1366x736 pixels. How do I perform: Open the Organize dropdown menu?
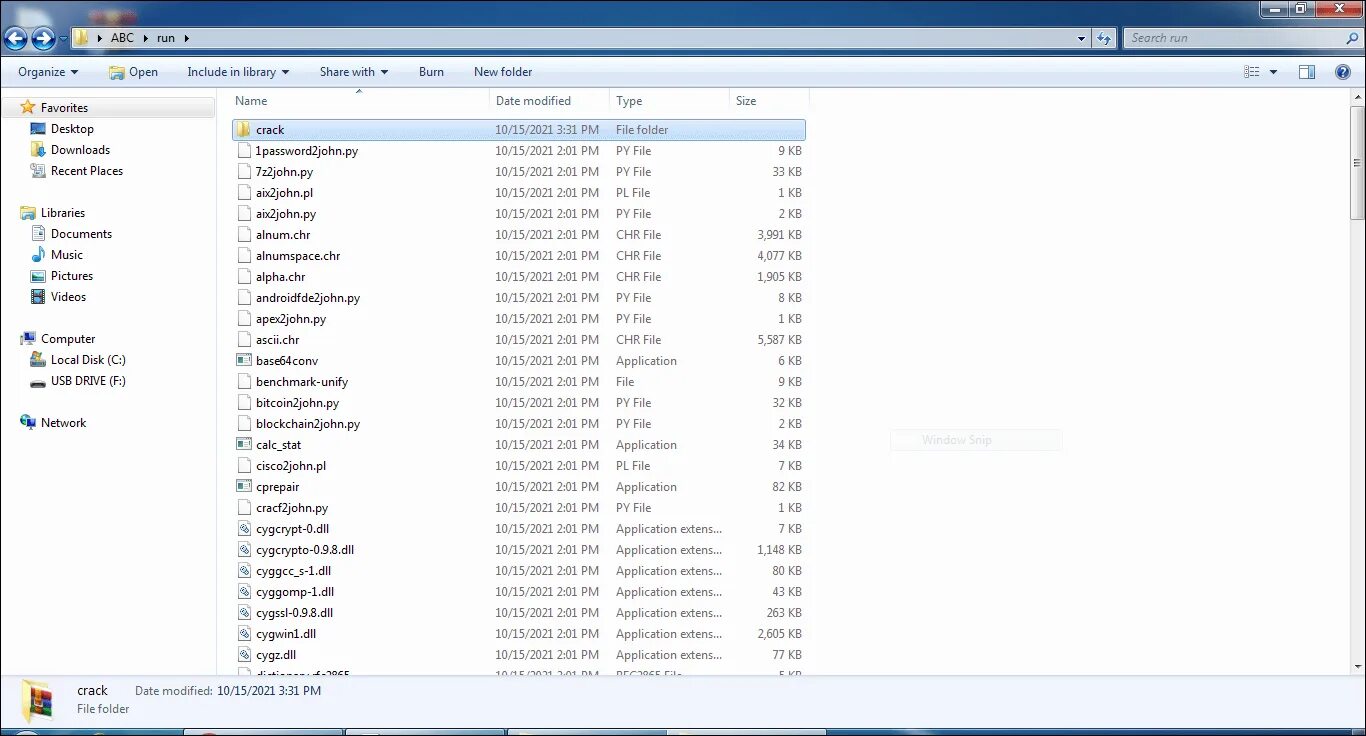(48, 72)
